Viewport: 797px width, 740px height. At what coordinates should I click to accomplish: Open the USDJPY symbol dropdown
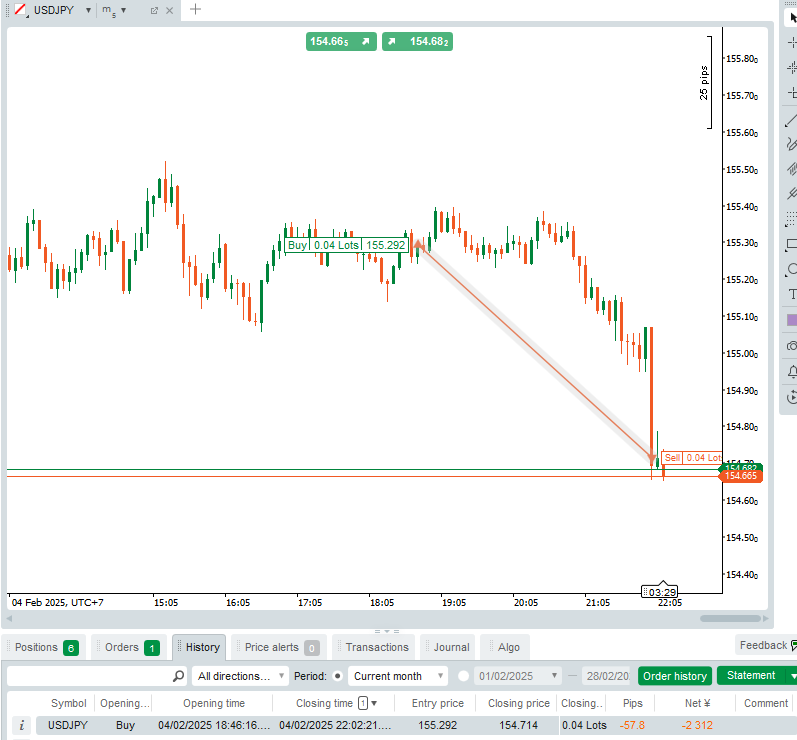pos(89,10)
